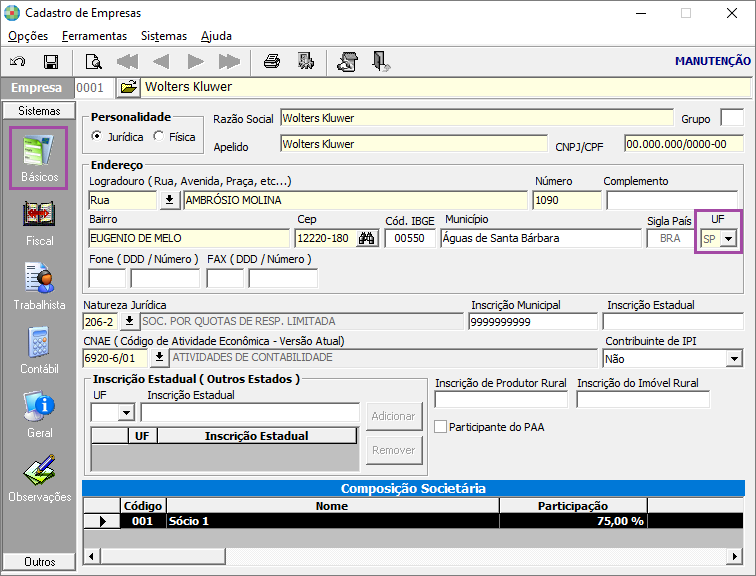756x576 pixels.
Task: Open the Fiscal section in the sidebar
Action: pos(39,223)
